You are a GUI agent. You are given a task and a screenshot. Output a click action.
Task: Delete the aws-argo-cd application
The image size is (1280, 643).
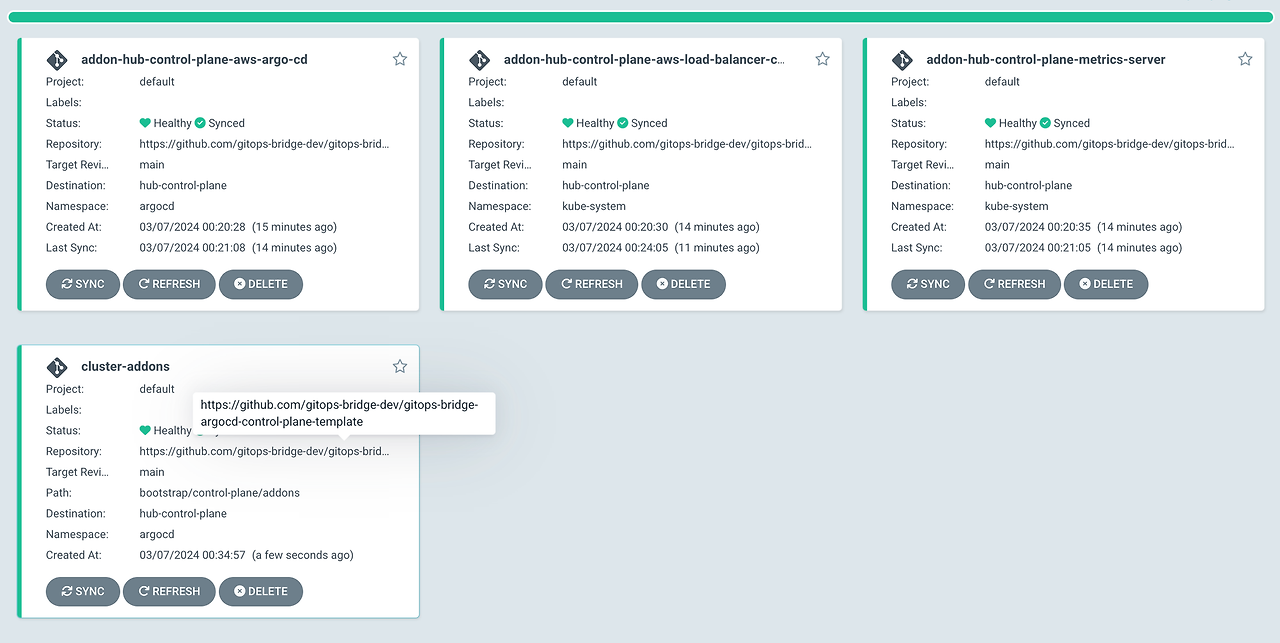tap(261, 284)
